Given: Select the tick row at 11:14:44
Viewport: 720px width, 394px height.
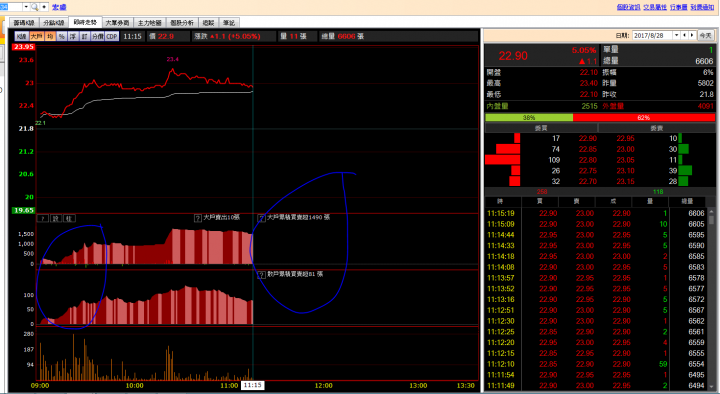Looking at the screenshot, I should coord(596,235).
